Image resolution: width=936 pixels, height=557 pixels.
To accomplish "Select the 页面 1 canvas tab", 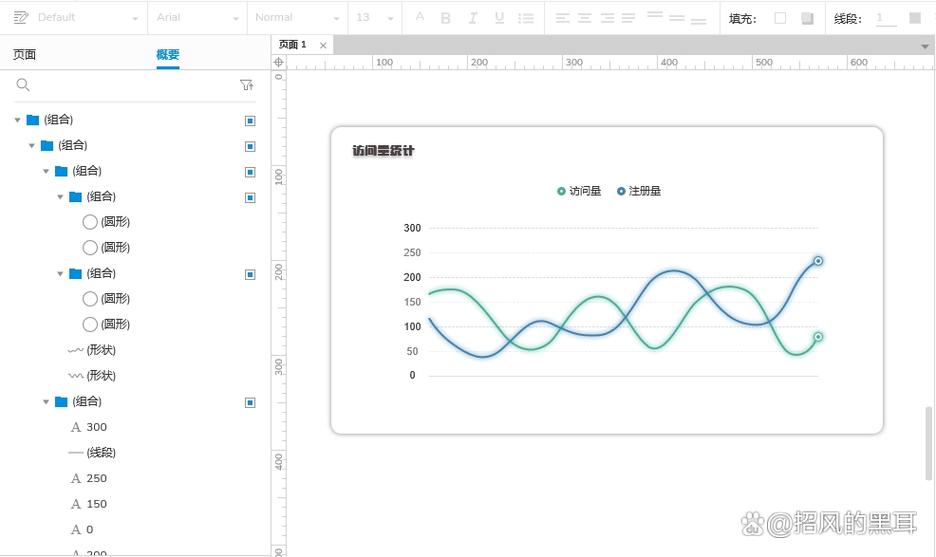I will [x=293, y=45].
